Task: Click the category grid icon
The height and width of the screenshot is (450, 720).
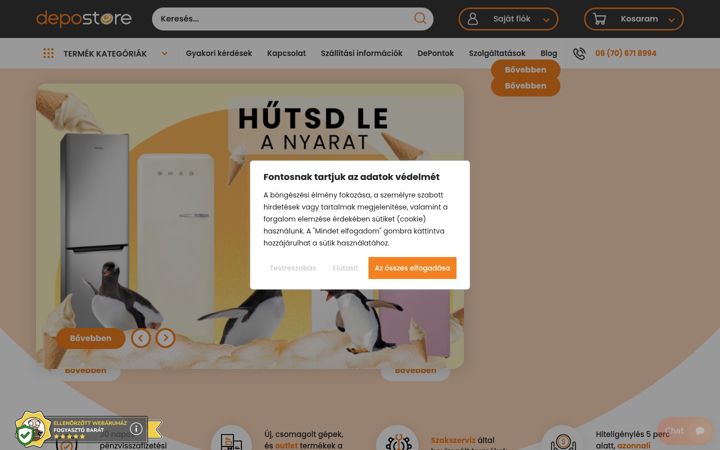Action: (48, 53)
